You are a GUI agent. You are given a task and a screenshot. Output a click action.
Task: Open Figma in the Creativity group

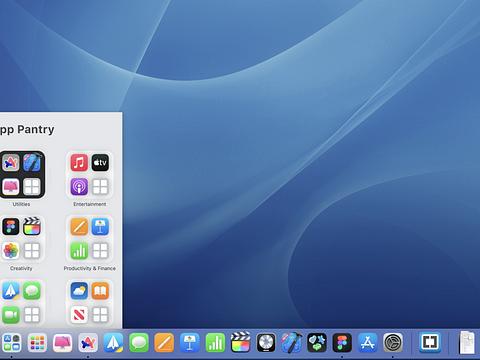(11, 227)
